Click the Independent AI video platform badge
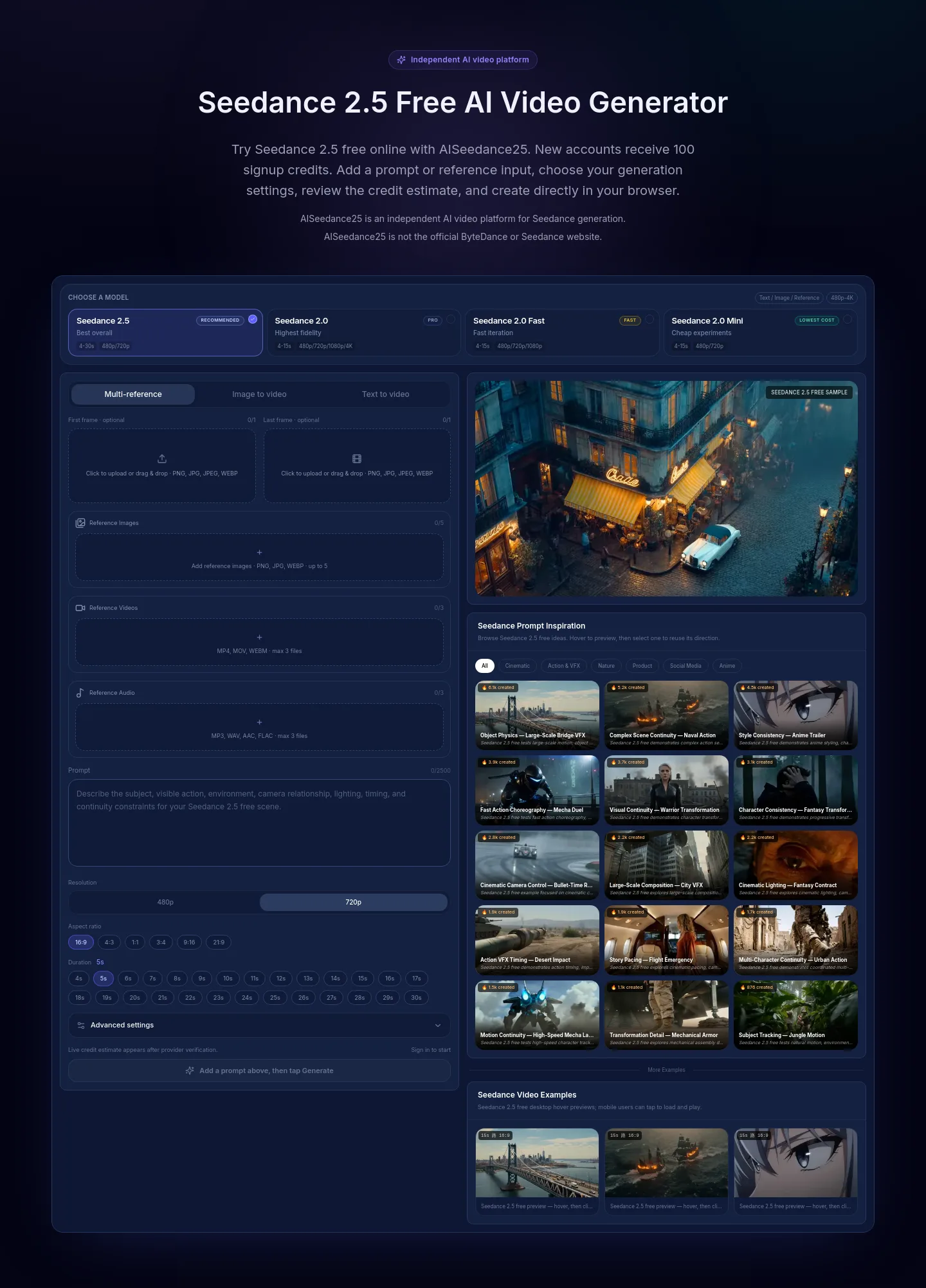Screen dimensions: 926x1288 pos(463,60)
